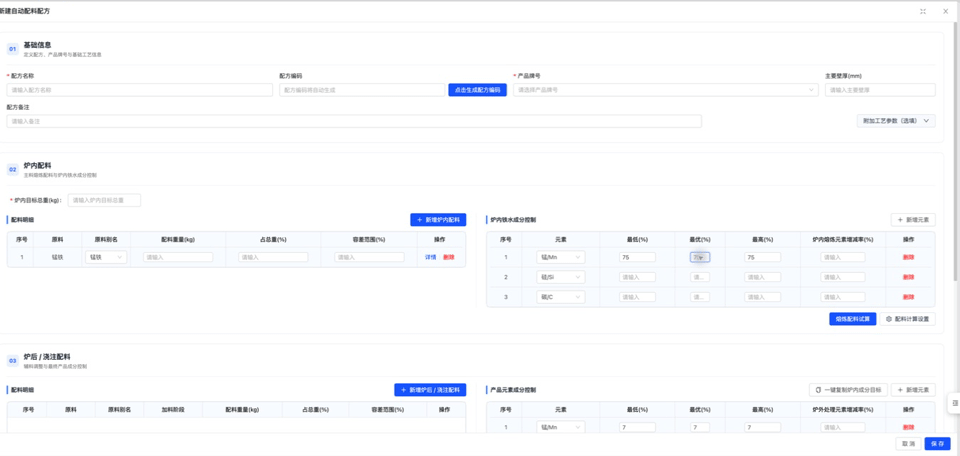
Task: Click 详情 link in 配料明细 row
Action: point(430,258)
